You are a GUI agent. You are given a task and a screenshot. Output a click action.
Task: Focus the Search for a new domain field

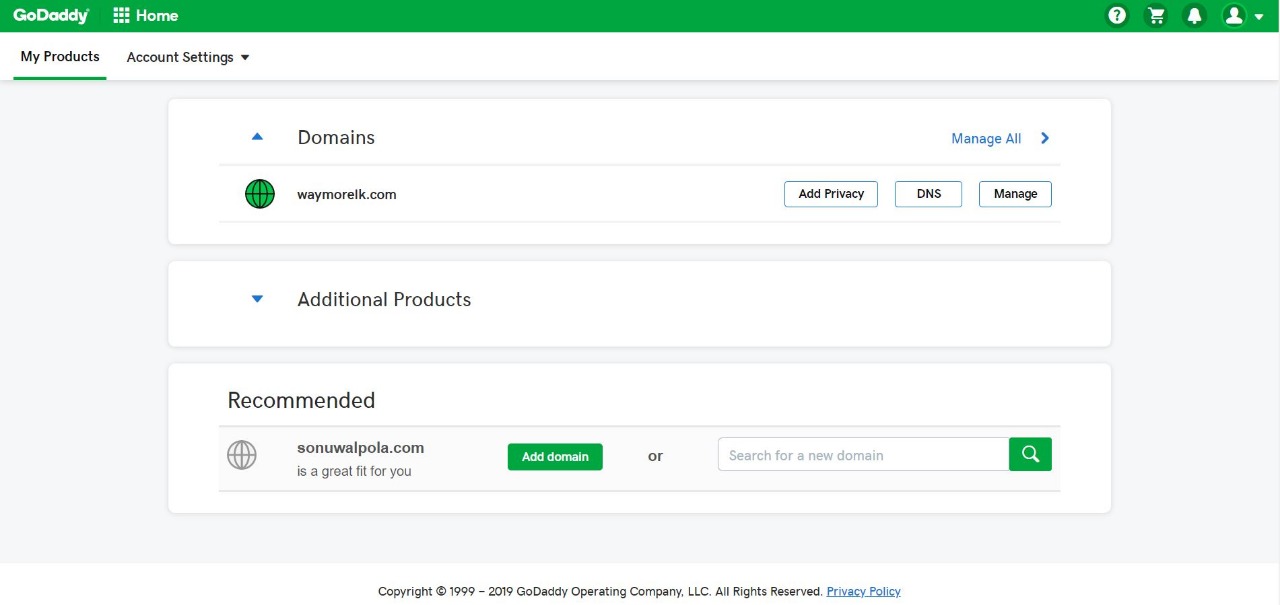(863, 454)
